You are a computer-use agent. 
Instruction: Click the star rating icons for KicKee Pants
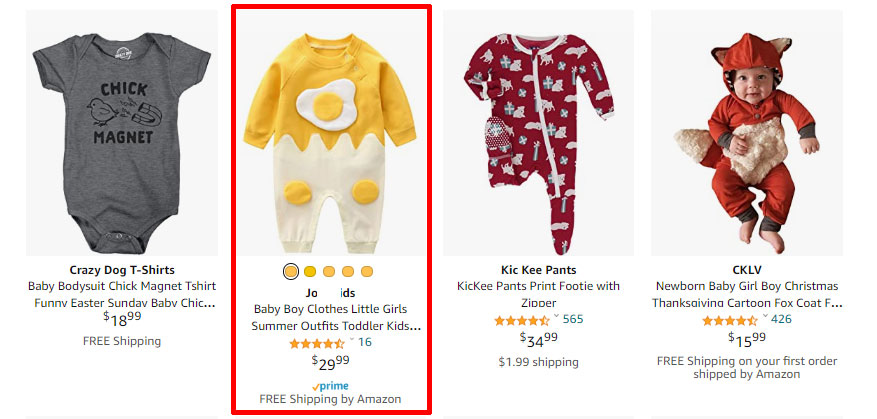pyautogui.click(x=521, y=320)
